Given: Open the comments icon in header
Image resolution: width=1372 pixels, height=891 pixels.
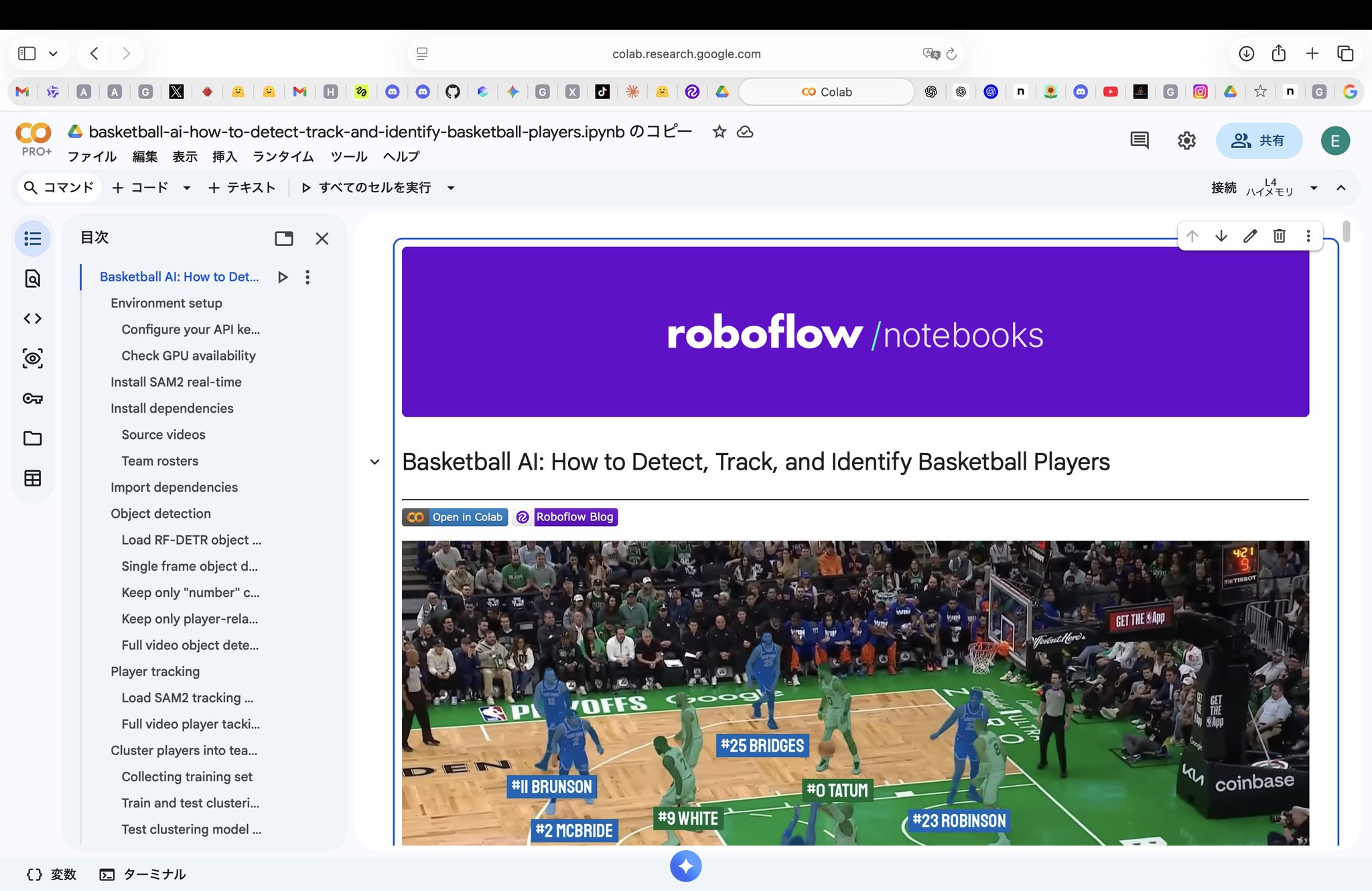Looking at the screenshot, I should 1139,141.
